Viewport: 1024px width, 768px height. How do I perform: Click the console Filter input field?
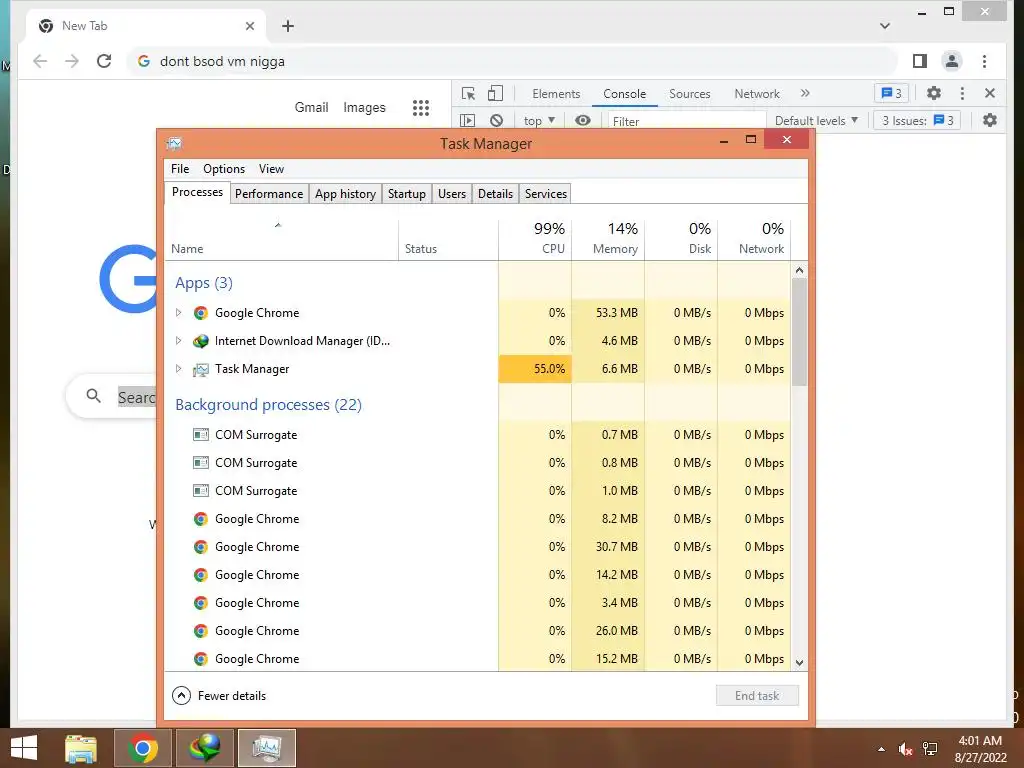686,121
